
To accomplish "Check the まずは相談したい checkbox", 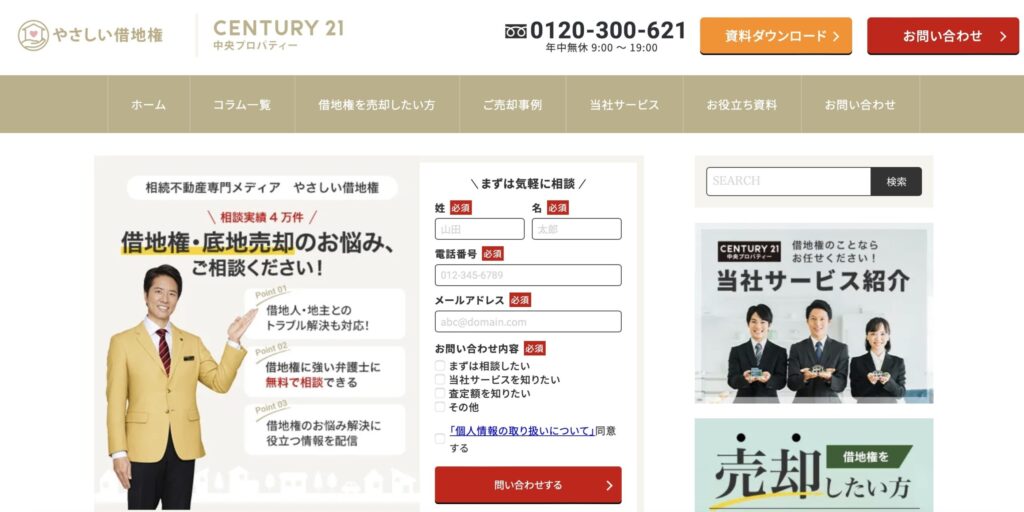I will coord(440,366).
